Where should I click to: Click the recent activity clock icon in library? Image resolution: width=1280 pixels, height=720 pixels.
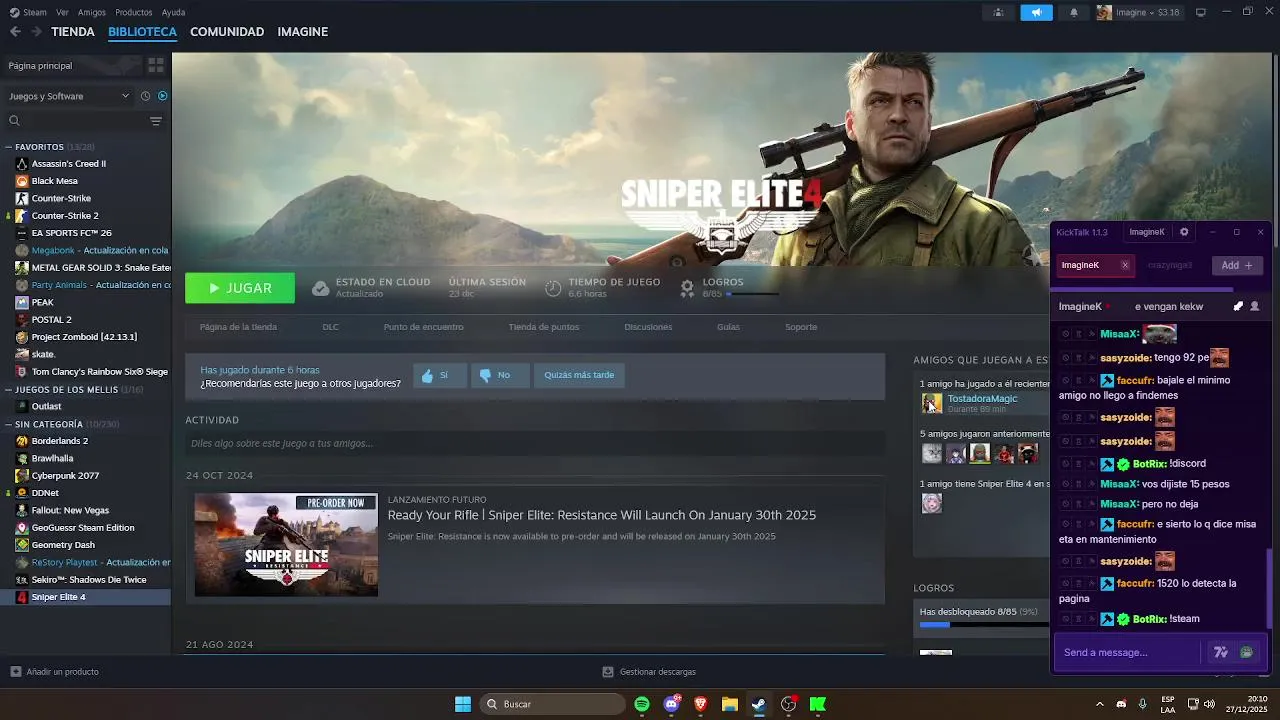tap(145, 96)
